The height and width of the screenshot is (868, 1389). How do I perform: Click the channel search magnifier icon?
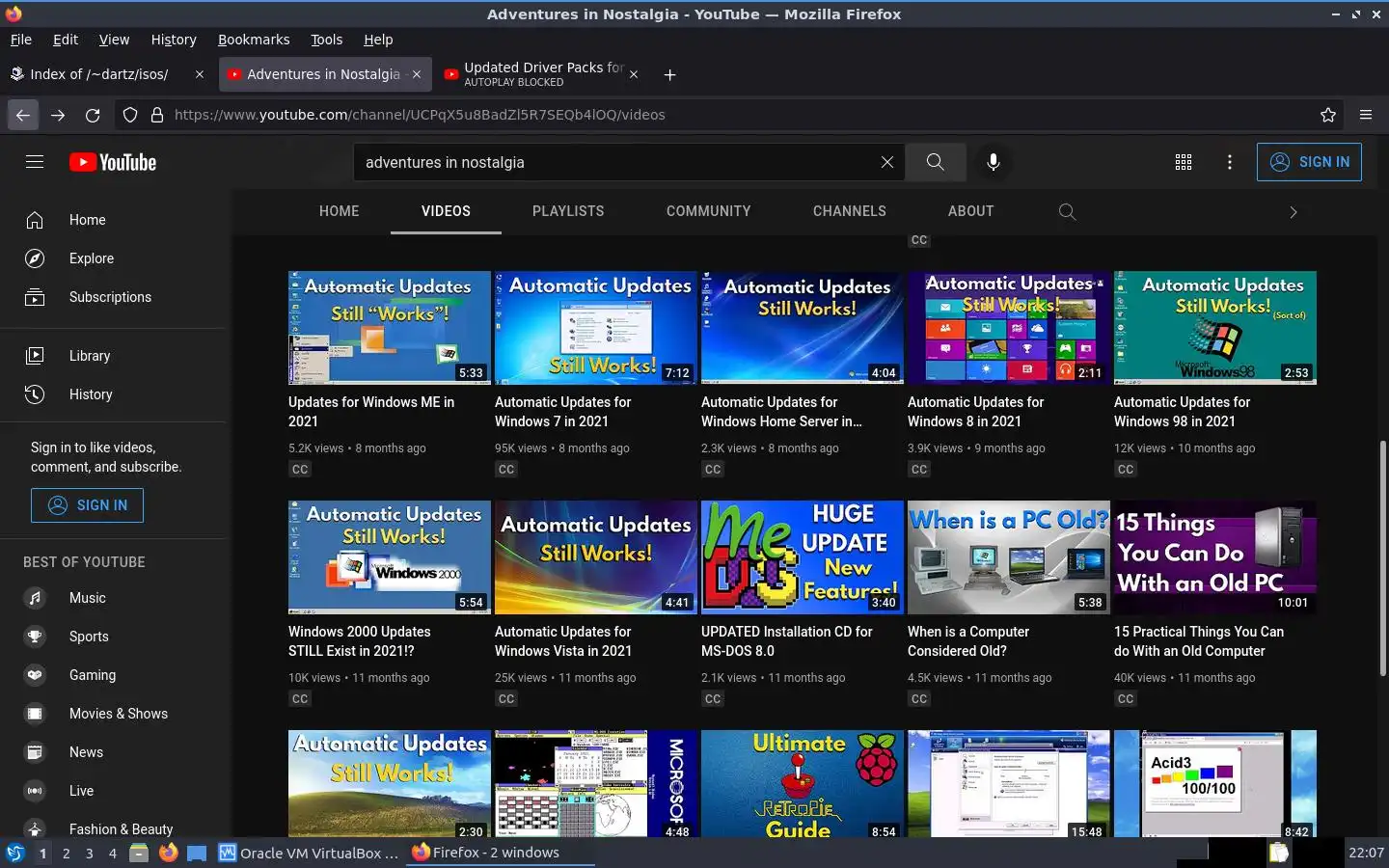click(1067, 211)
